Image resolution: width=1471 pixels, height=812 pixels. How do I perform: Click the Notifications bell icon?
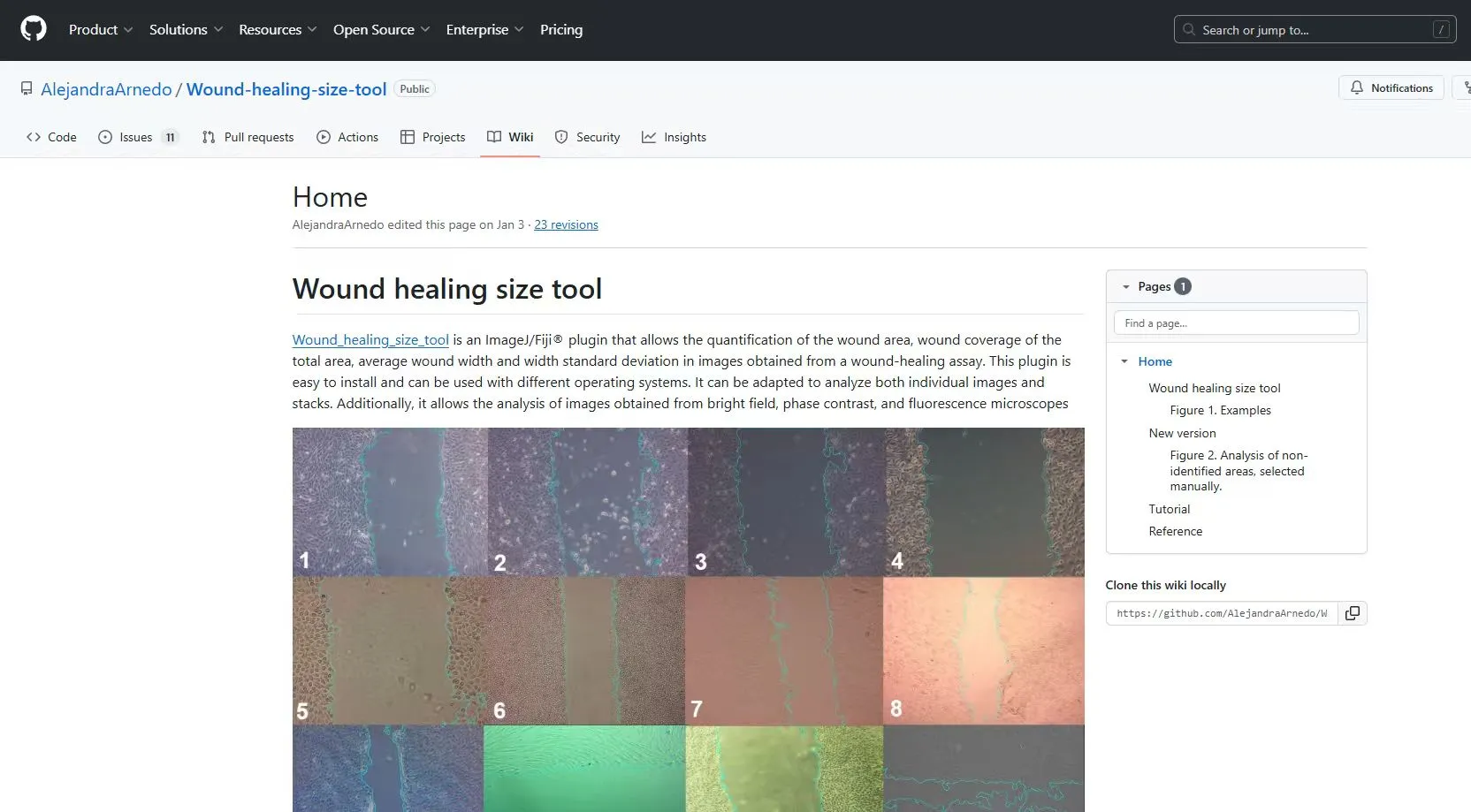tap(1357, 87)
